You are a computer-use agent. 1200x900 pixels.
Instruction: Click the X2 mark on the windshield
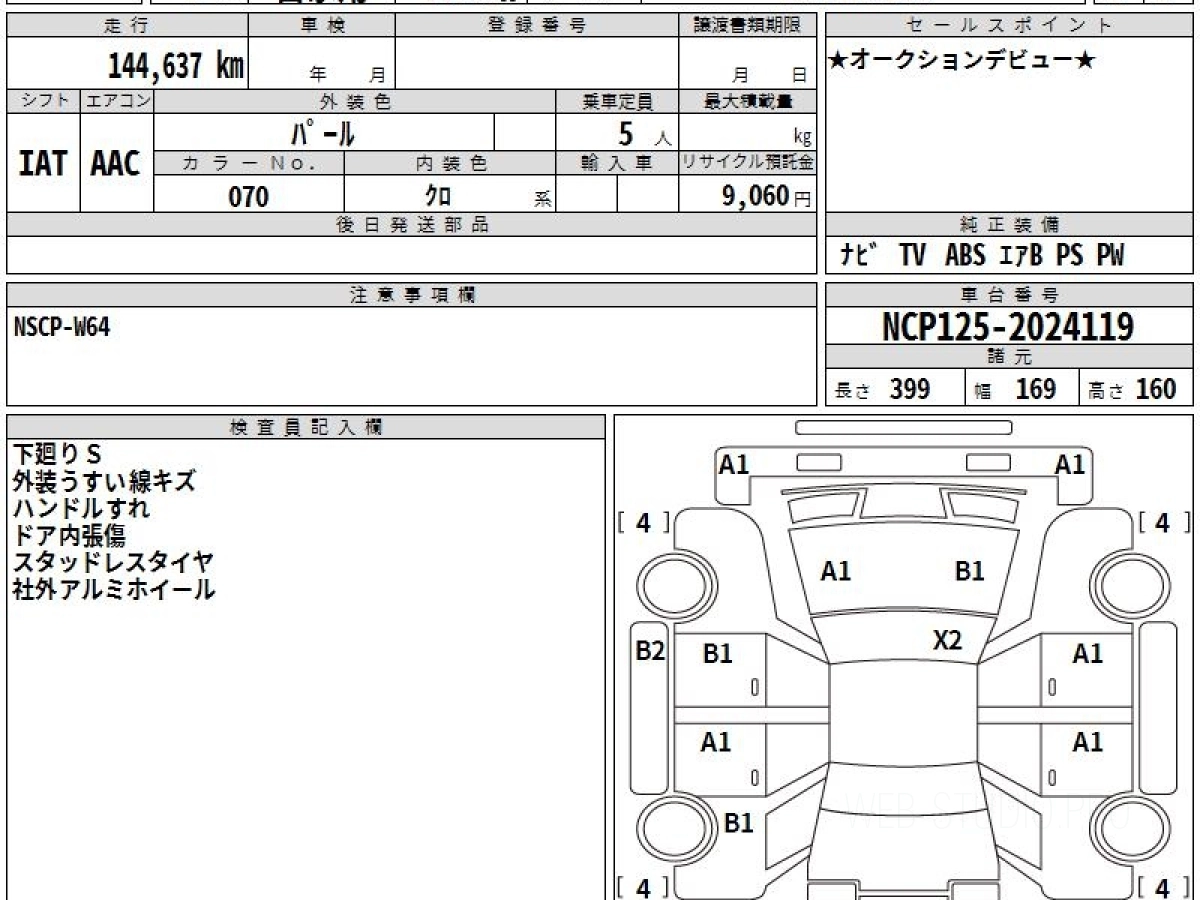(x=947, y=640)
